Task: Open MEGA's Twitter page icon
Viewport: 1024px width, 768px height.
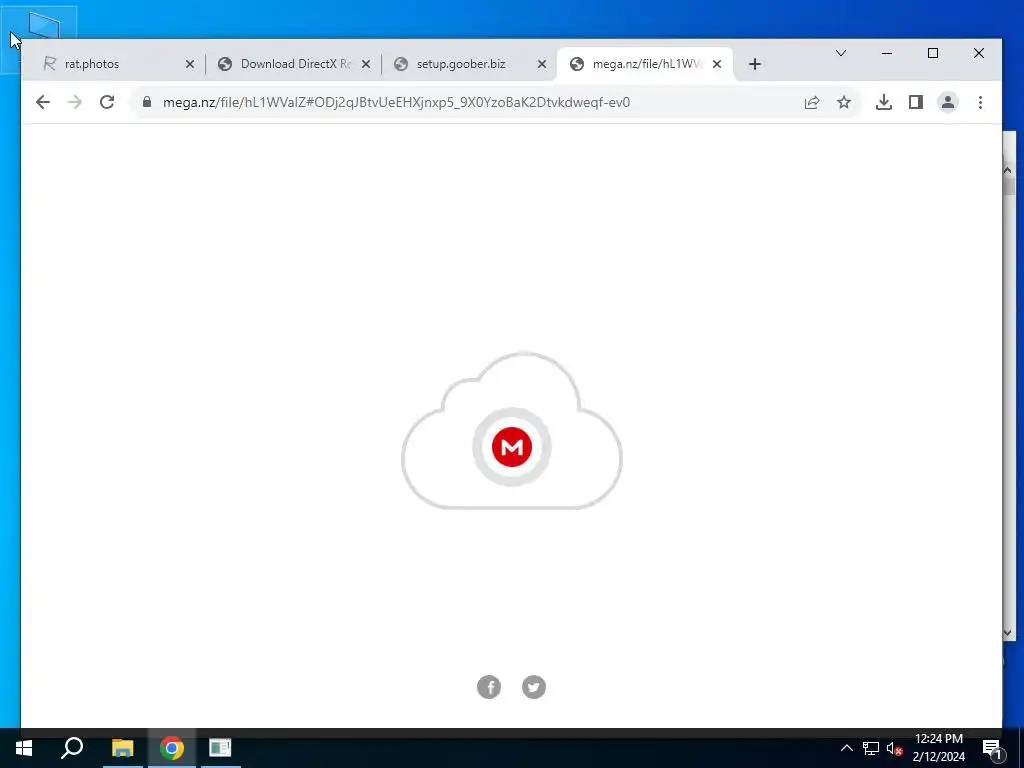Action: pyautogui.click(x=534, y=687)
